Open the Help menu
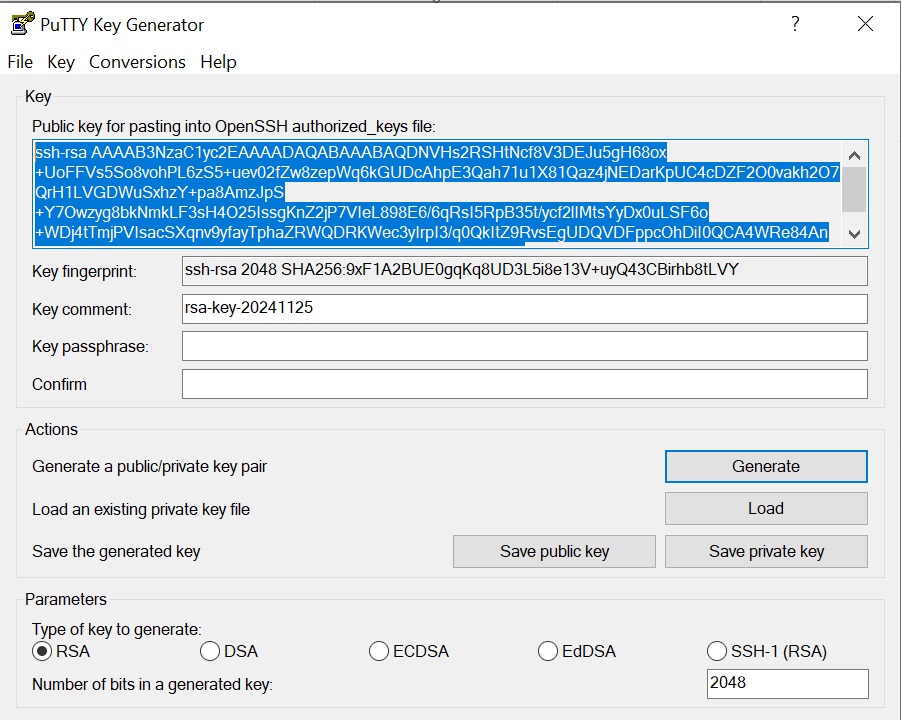901x720 pixels. tap(218, 62)
